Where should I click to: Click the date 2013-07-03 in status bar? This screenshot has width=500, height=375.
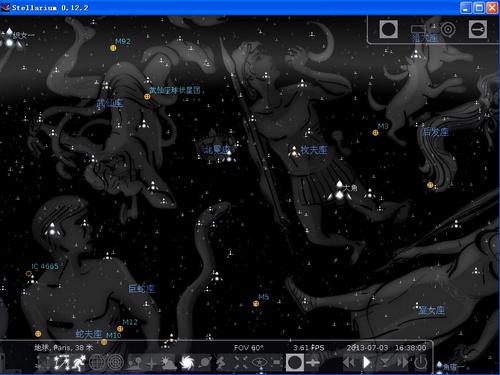point(367,348)
